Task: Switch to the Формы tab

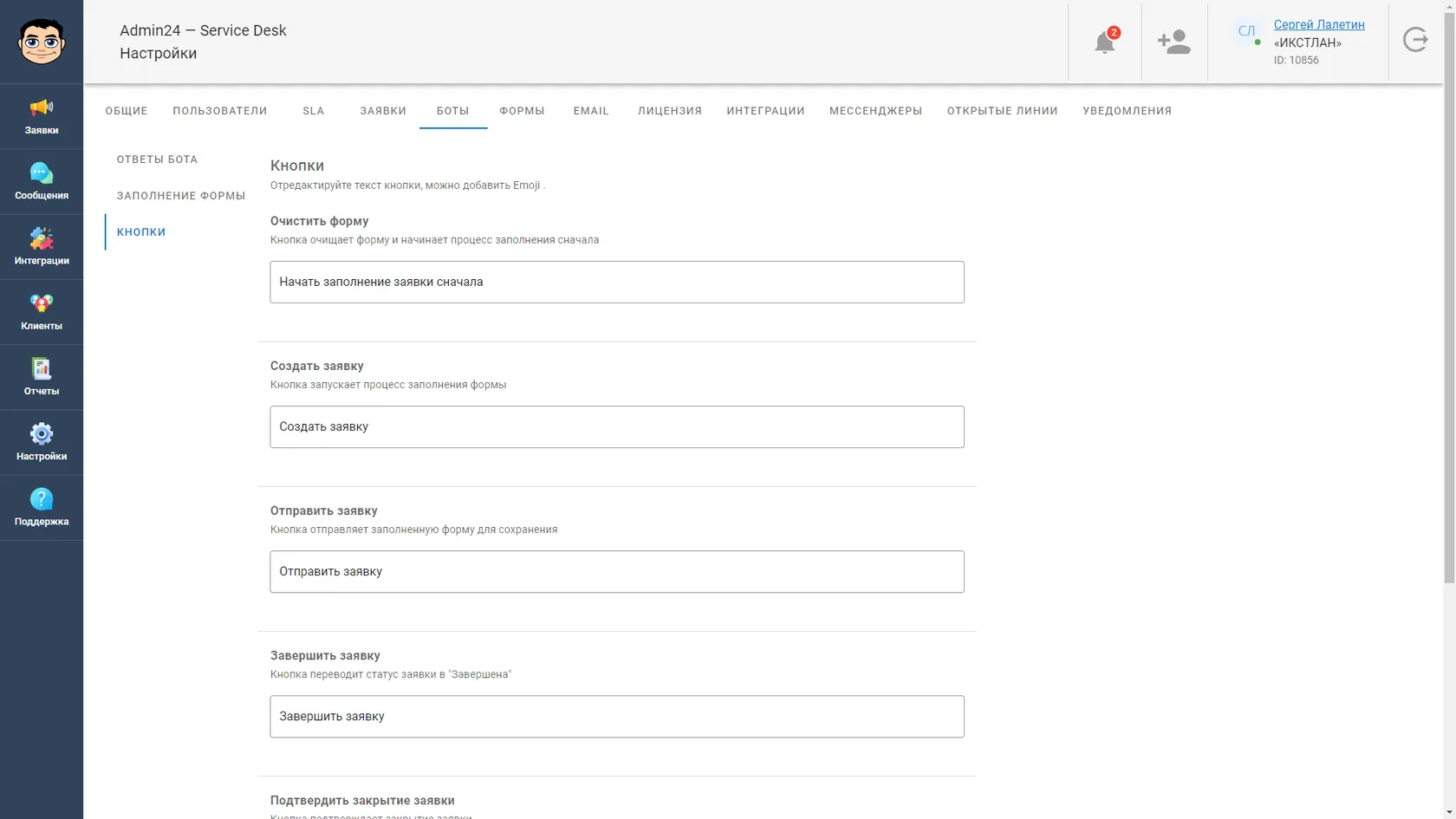Action: [x=522, y=111]
